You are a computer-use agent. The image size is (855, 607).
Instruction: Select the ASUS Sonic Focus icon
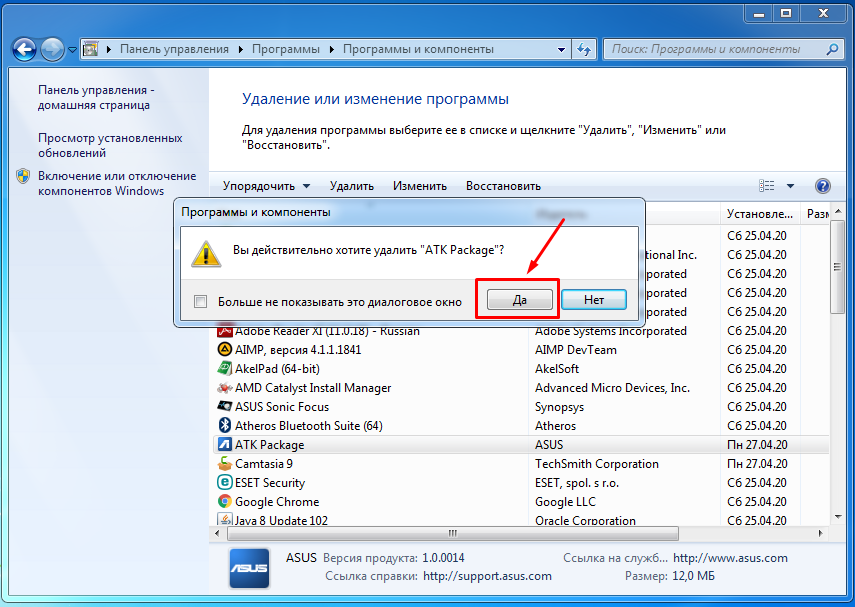pyautogui.click(x=225, y=406)
